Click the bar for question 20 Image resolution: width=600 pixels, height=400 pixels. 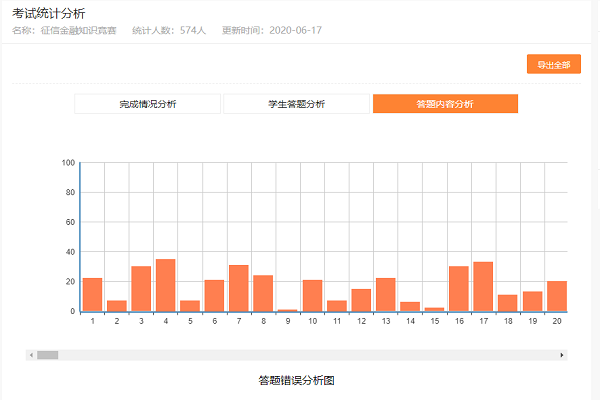(x=557, y=296)
